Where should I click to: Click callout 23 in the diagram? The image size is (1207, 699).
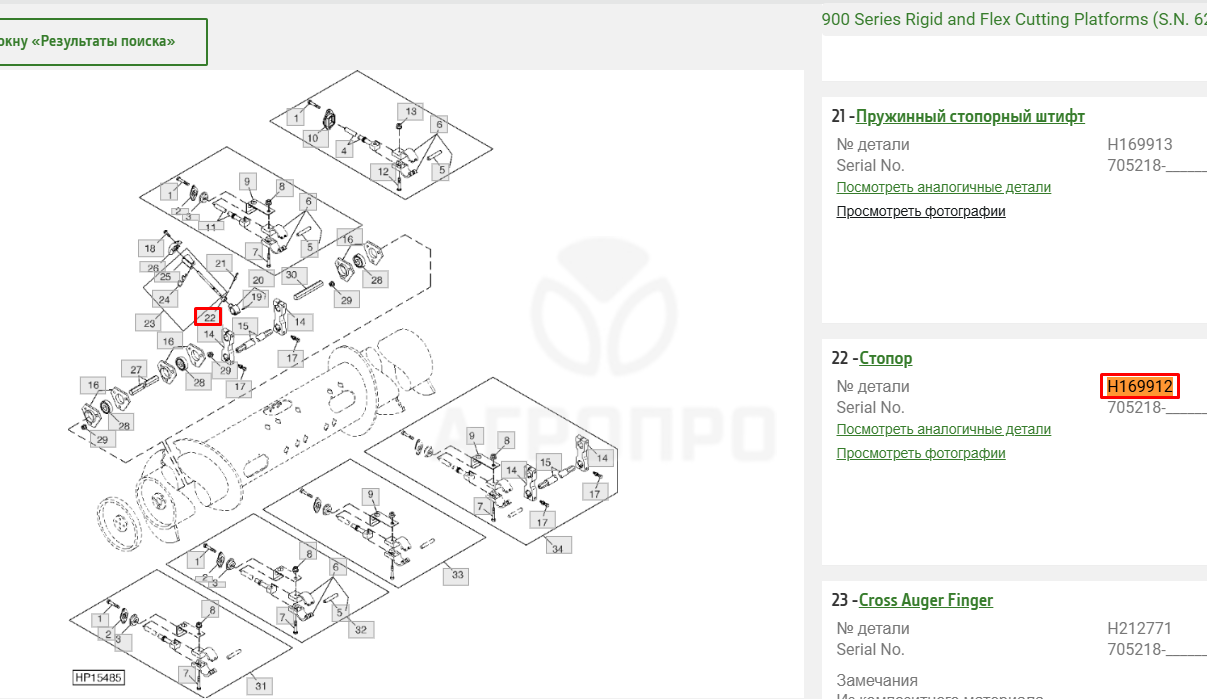149,322
